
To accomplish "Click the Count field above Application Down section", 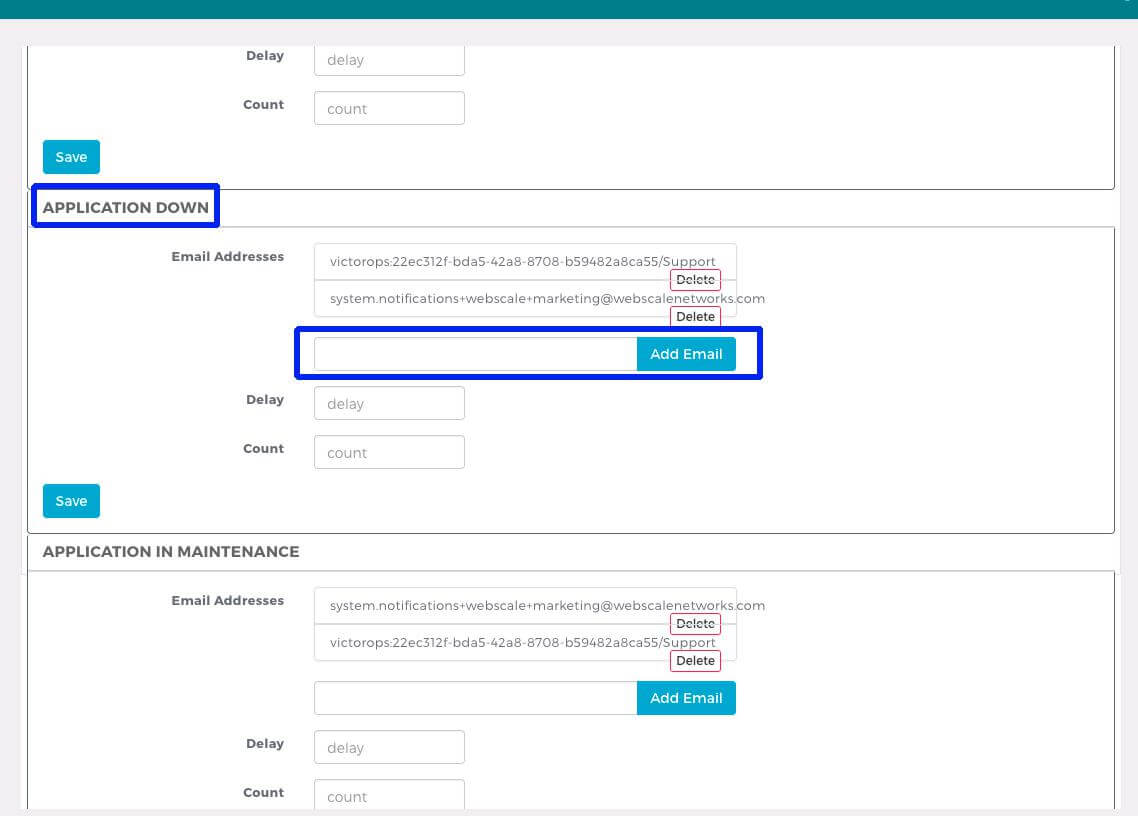I will click(389, 109).
